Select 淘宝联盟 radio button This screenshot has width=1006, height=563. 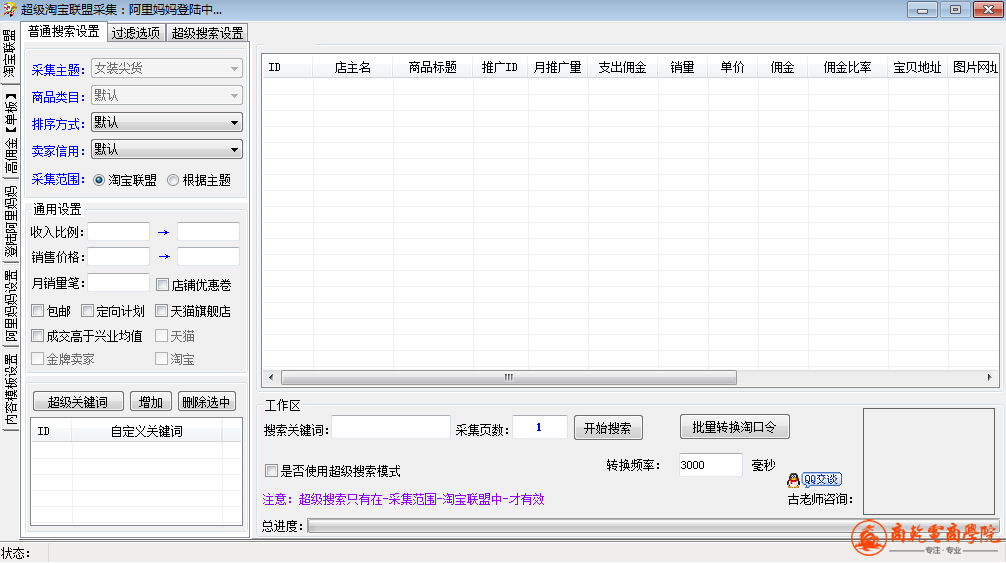pos(99,180)
